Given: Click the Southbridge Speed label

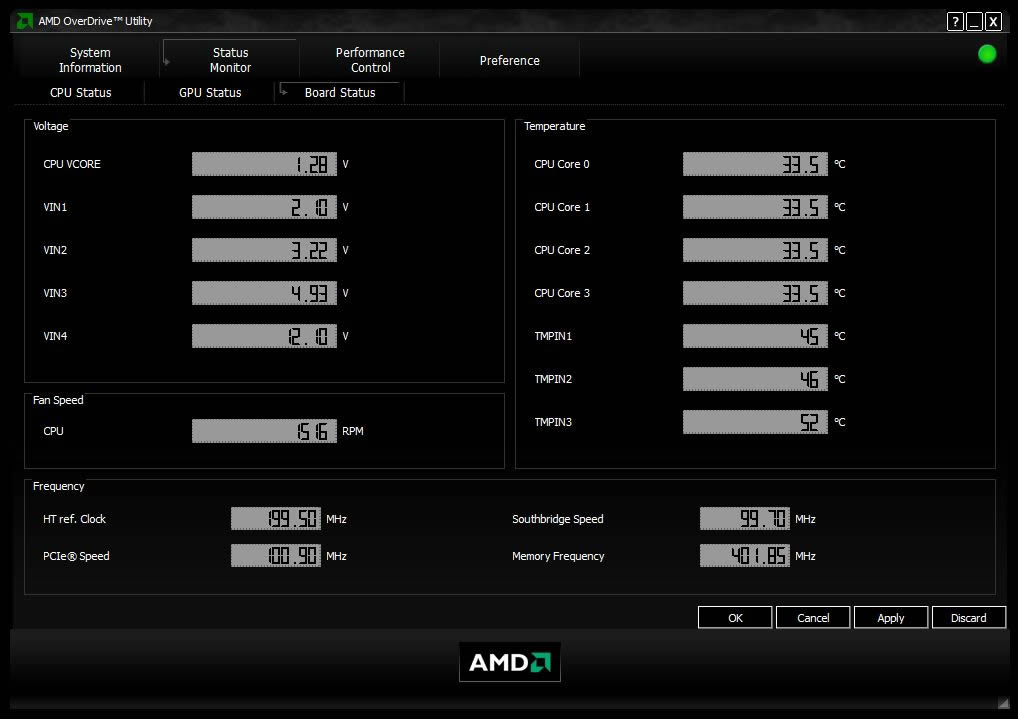Looking at the screenshot, I should [558, 519].
